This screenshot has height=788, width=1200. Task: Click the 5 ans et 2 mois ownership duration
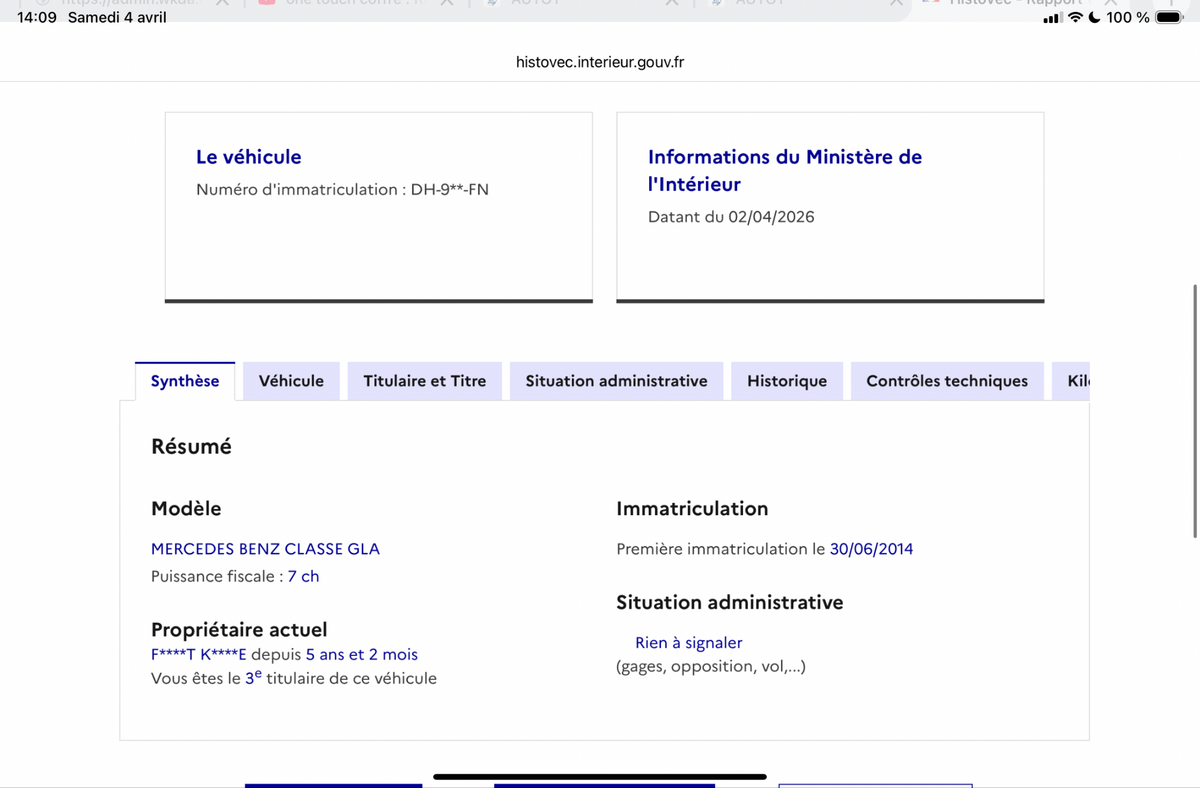tap(362, 655)
